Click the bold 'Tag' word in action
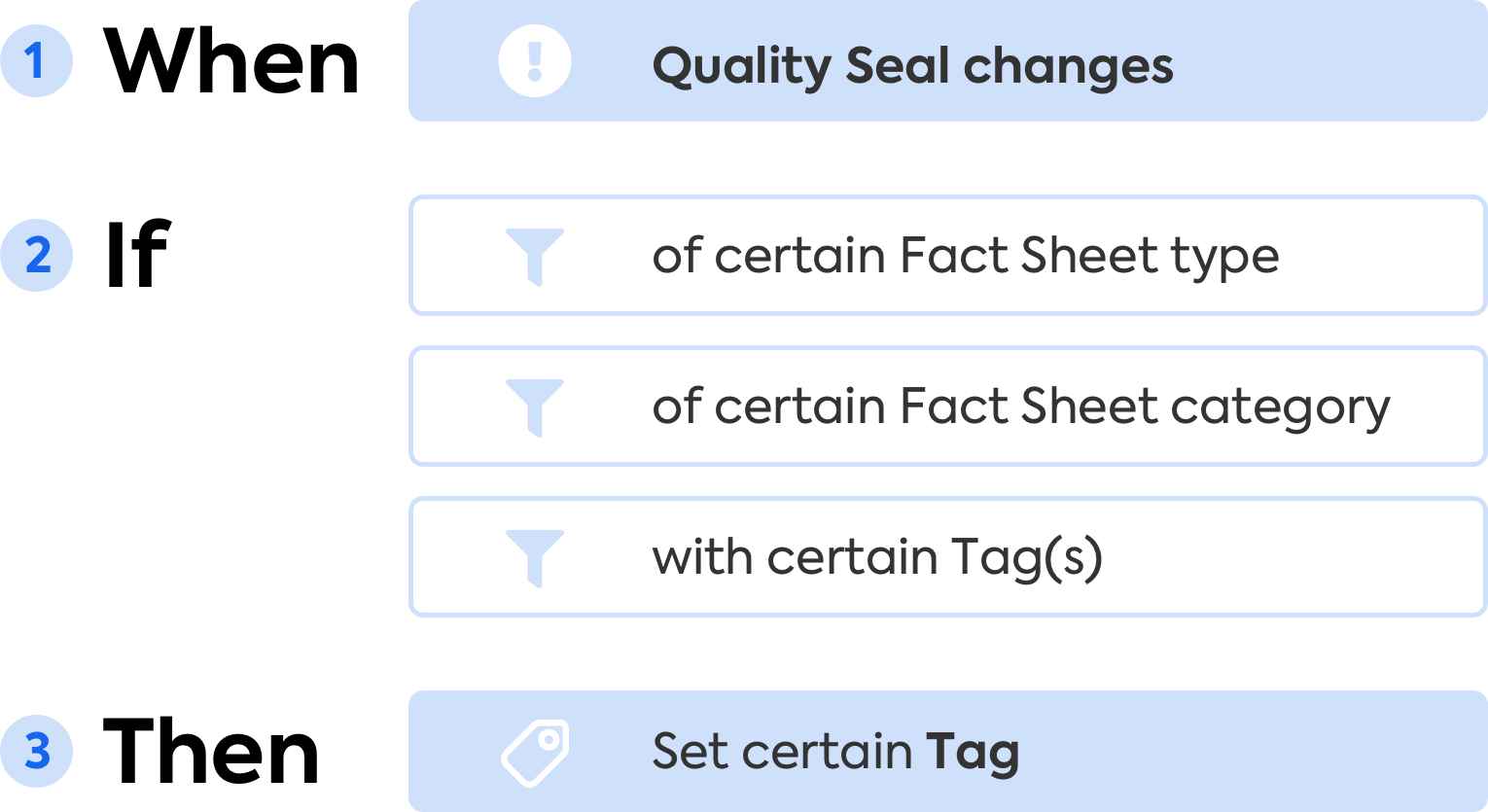The height and width of the screenshot is (812, 1488). click(x=972, y=752)
